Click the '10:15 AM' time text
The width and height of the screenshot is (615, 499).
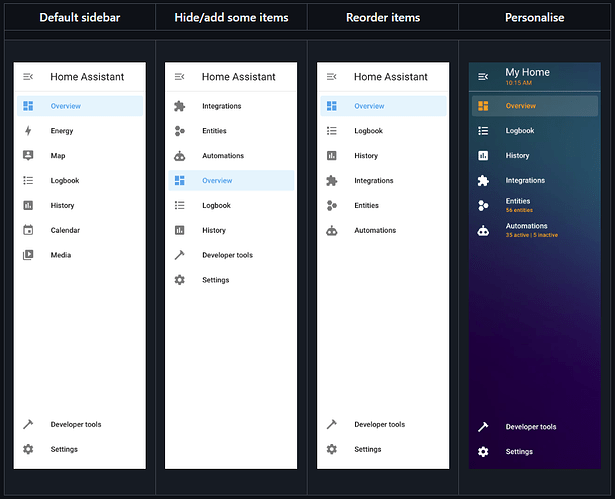(x=519, y=83)
